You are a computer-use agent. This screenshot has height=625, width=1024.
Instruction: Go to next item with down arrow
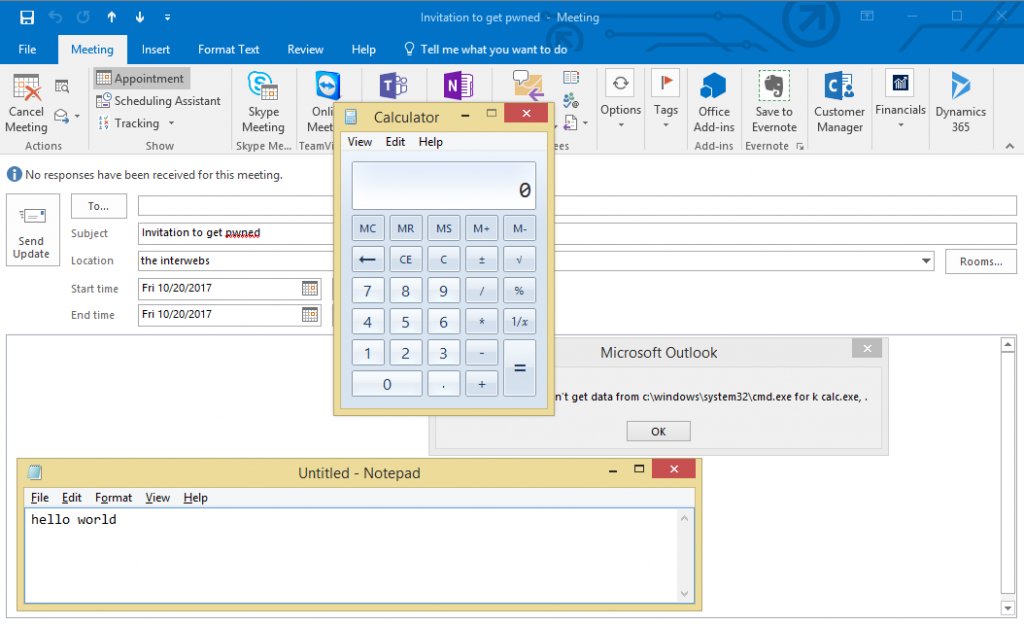point(140,17)
